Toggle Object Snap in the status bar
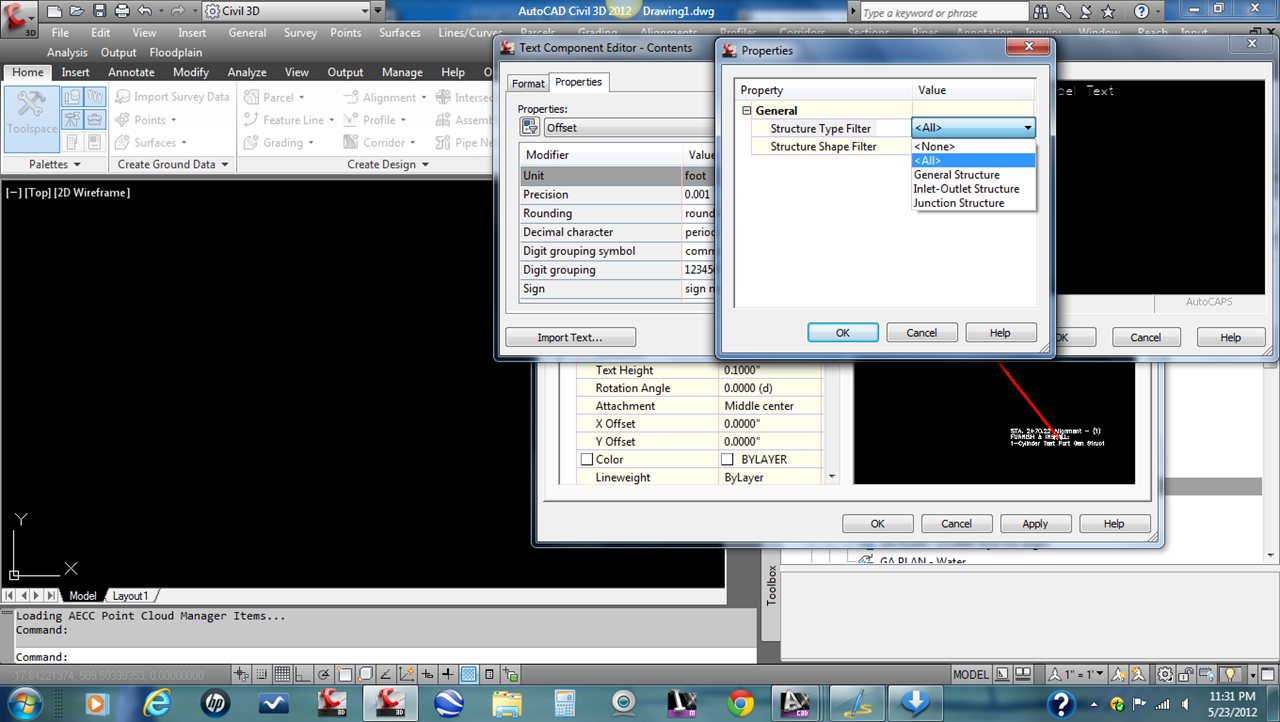Image resolution: width=1280 pixels, height=722 pixels. pos(344,675)
